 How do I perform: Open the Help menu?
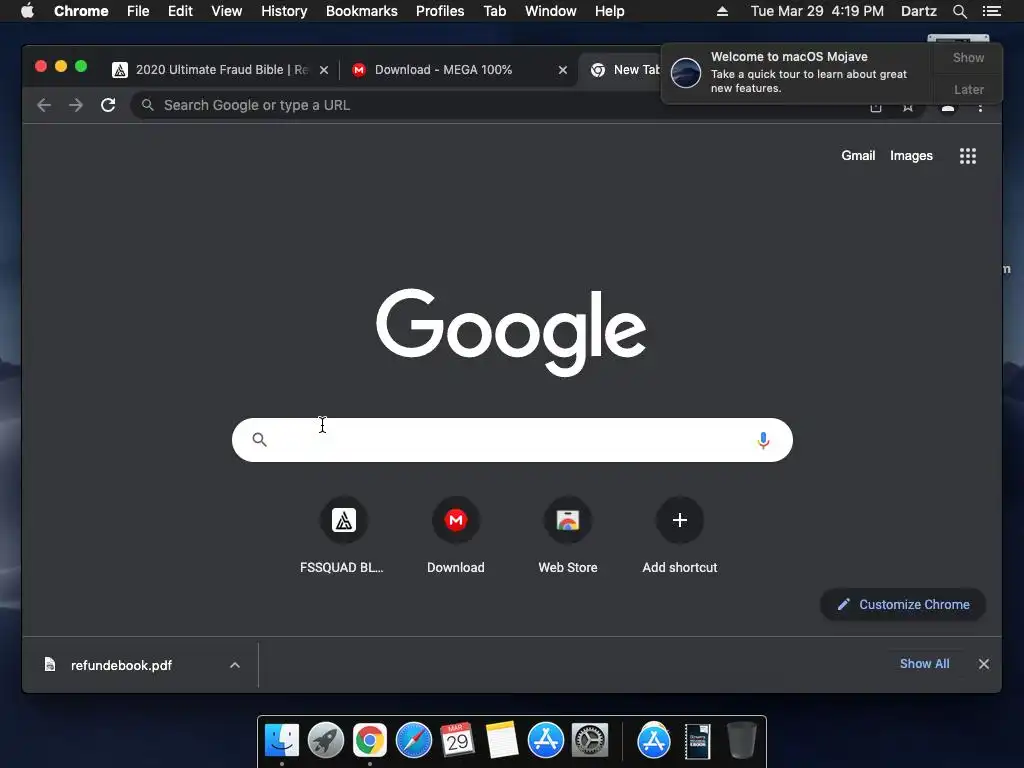(x=609, y=11)
